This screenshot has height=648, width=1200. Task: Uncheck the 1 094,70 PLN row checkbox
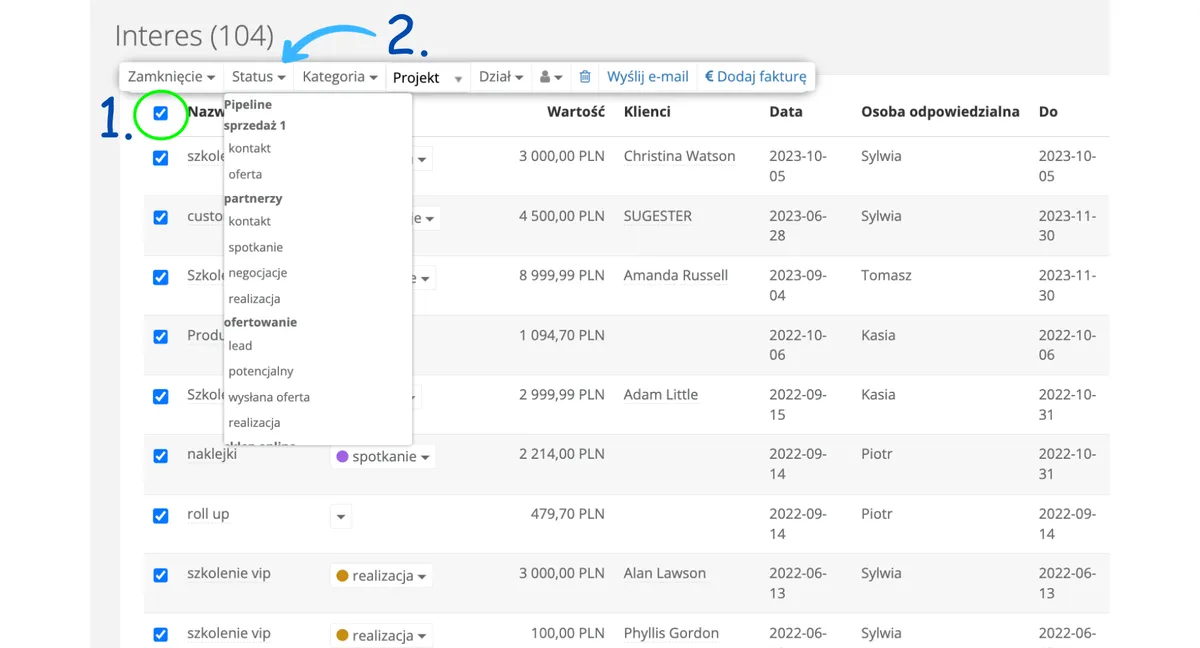(x=160, y=337)
